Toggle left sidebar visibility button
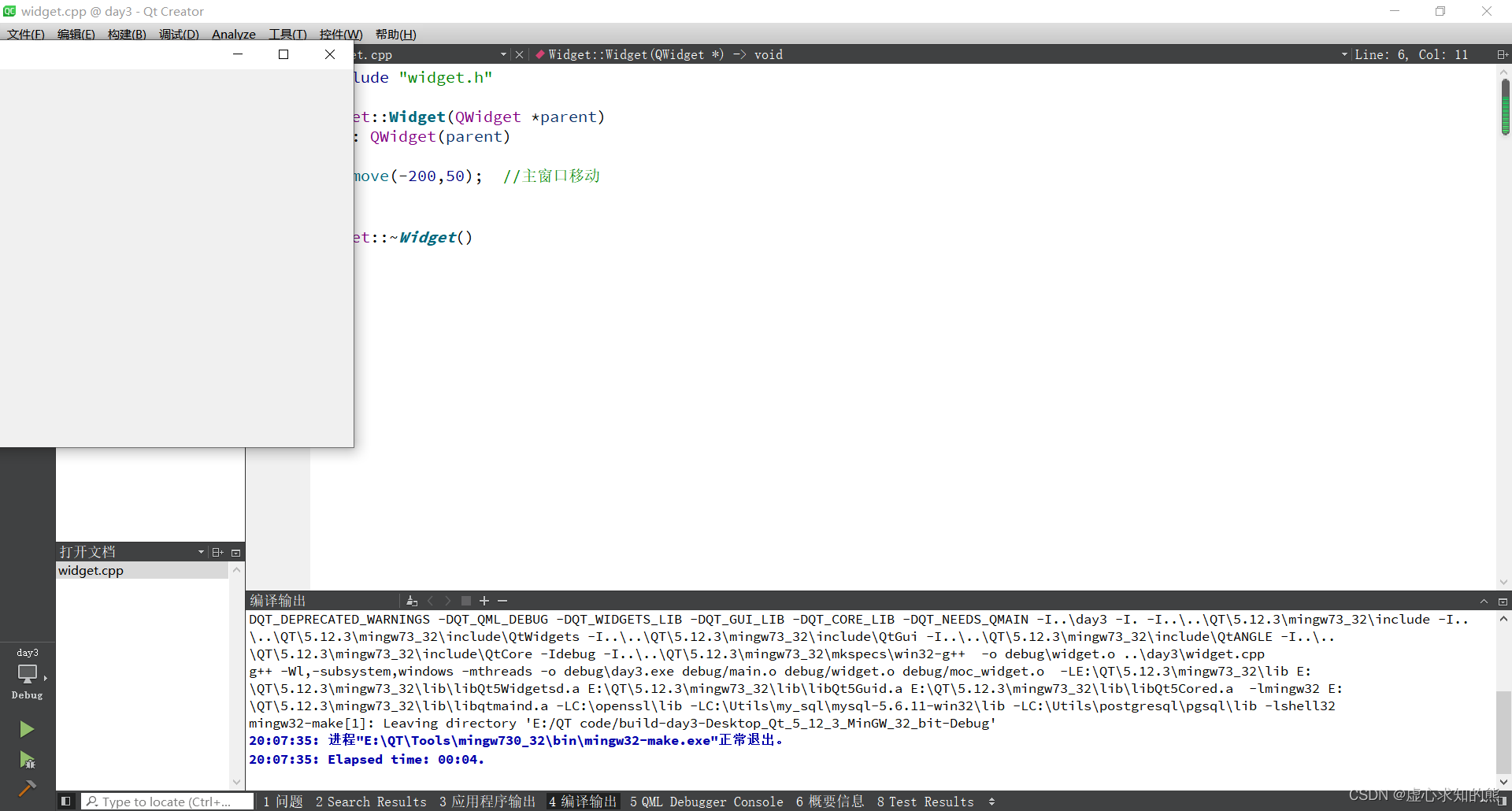 (x=66, y=802)
